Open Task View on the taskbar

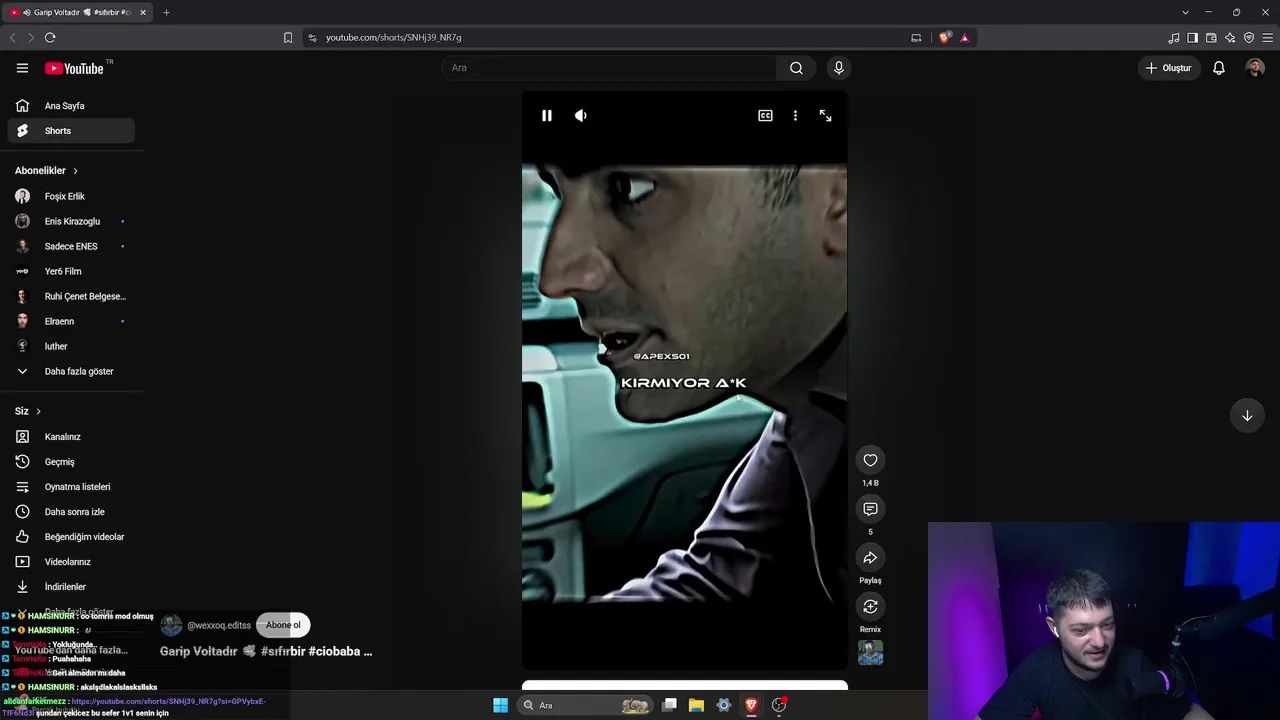tap(669, 706)
